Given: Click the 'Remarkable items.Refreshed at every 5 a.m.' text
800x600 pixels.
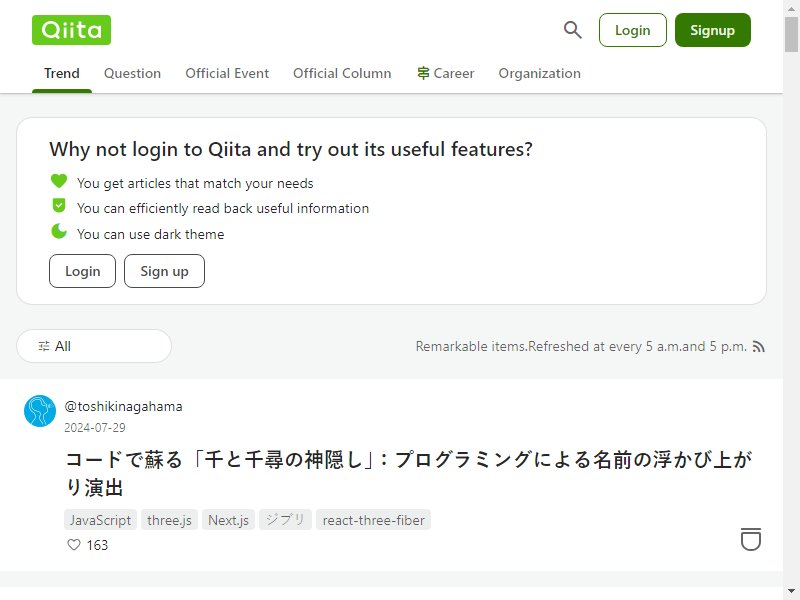Looking at the screenshot, I should (x=581, y=346).
